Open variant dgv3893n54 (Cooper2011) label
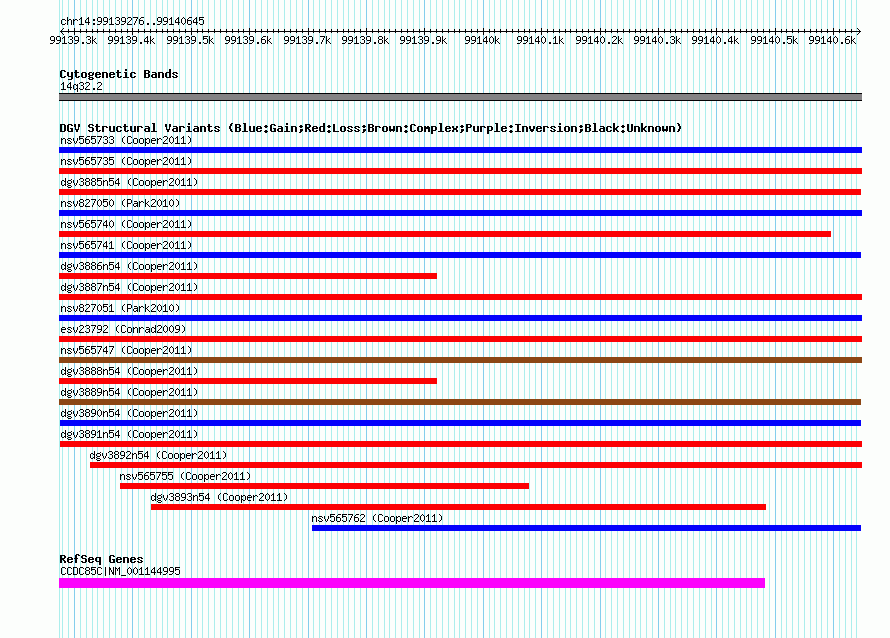 tap(219, 497)
